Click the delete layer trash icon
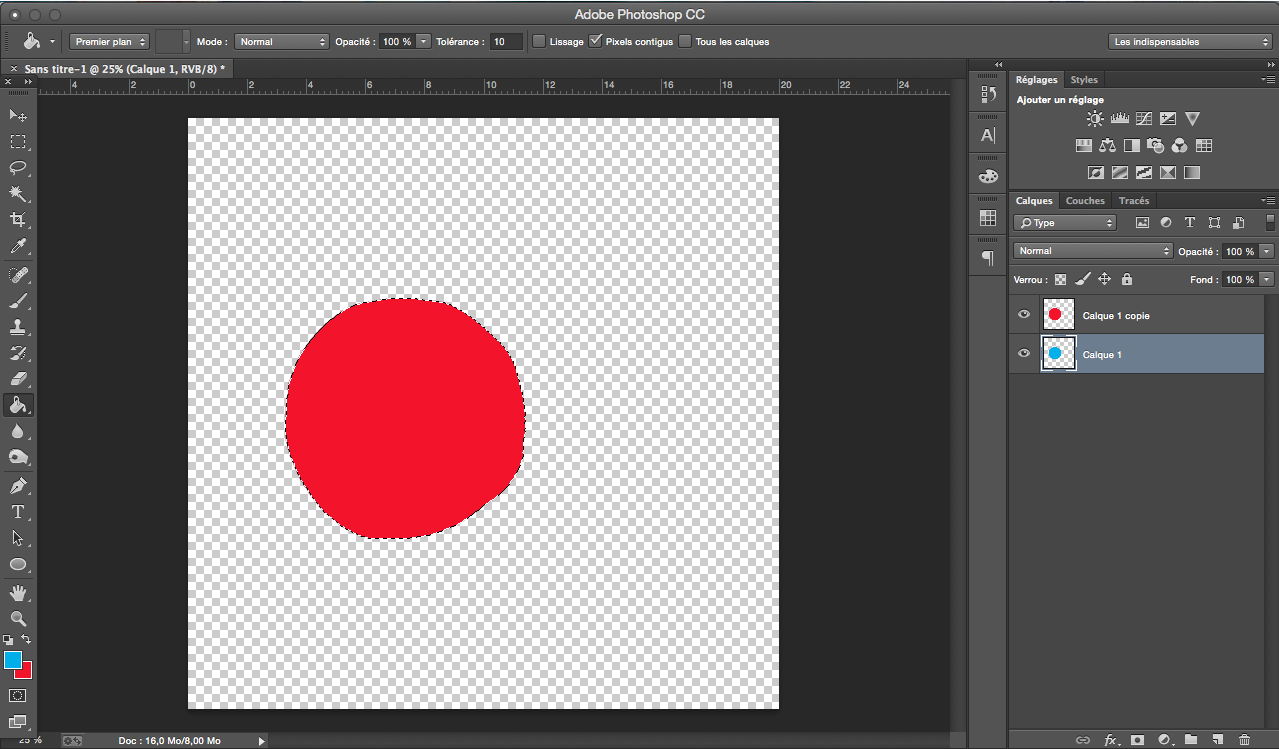Viewport: 1279px width, 749px height. pos(1244,740)
